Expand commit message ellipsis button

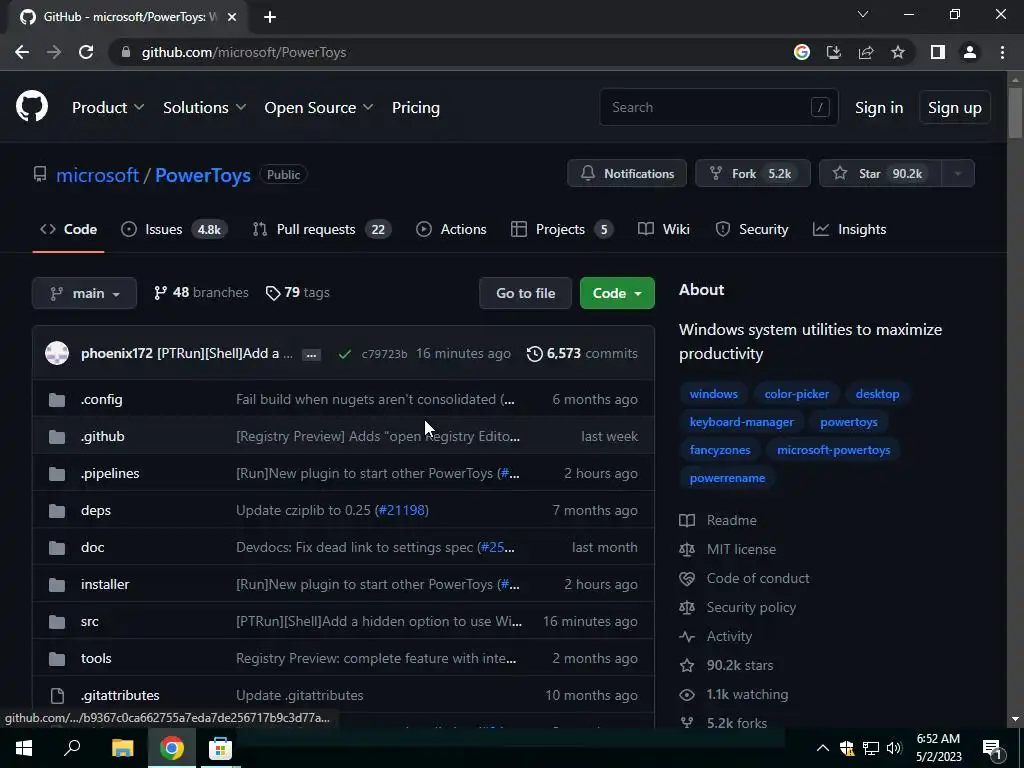(312, 355)
